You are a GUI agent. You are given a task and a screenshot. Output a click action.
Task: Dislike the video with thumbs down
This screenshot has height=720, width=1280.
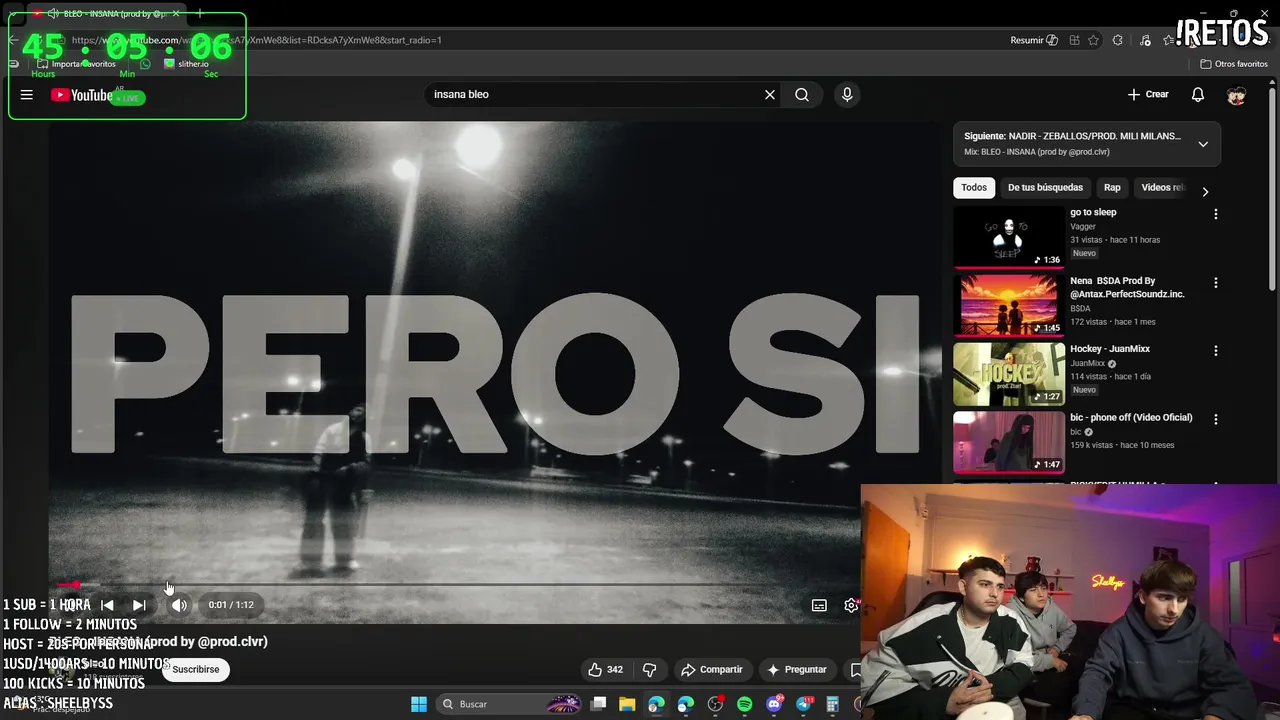[x=649, y=670]
